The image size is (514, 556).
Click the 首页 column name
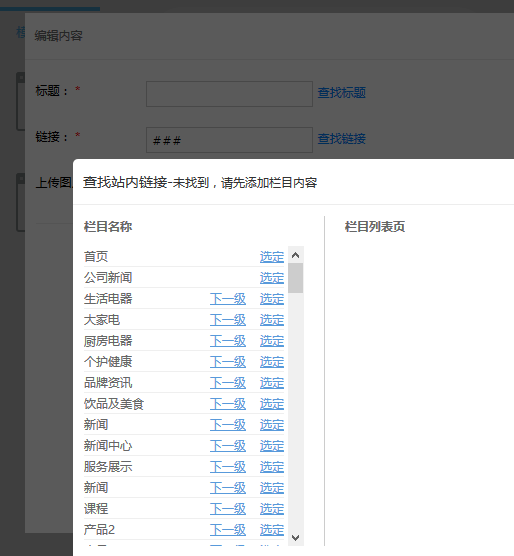[96, 257]
